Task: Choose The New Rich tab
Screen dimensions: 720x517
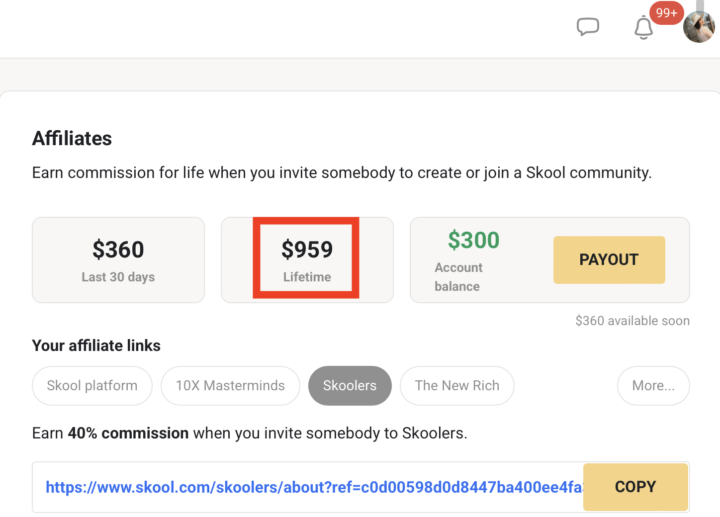Action: point(457,385)
